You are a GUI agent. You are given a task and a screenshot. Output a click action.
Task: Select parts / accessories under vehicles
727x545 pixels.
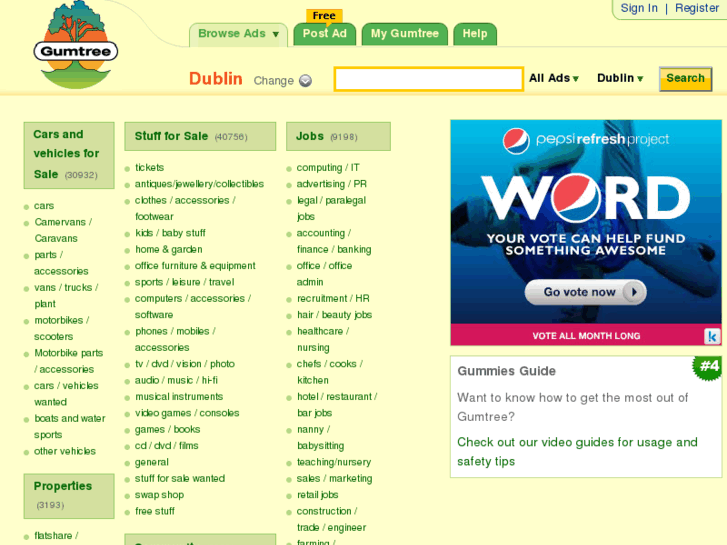(61, 263)
